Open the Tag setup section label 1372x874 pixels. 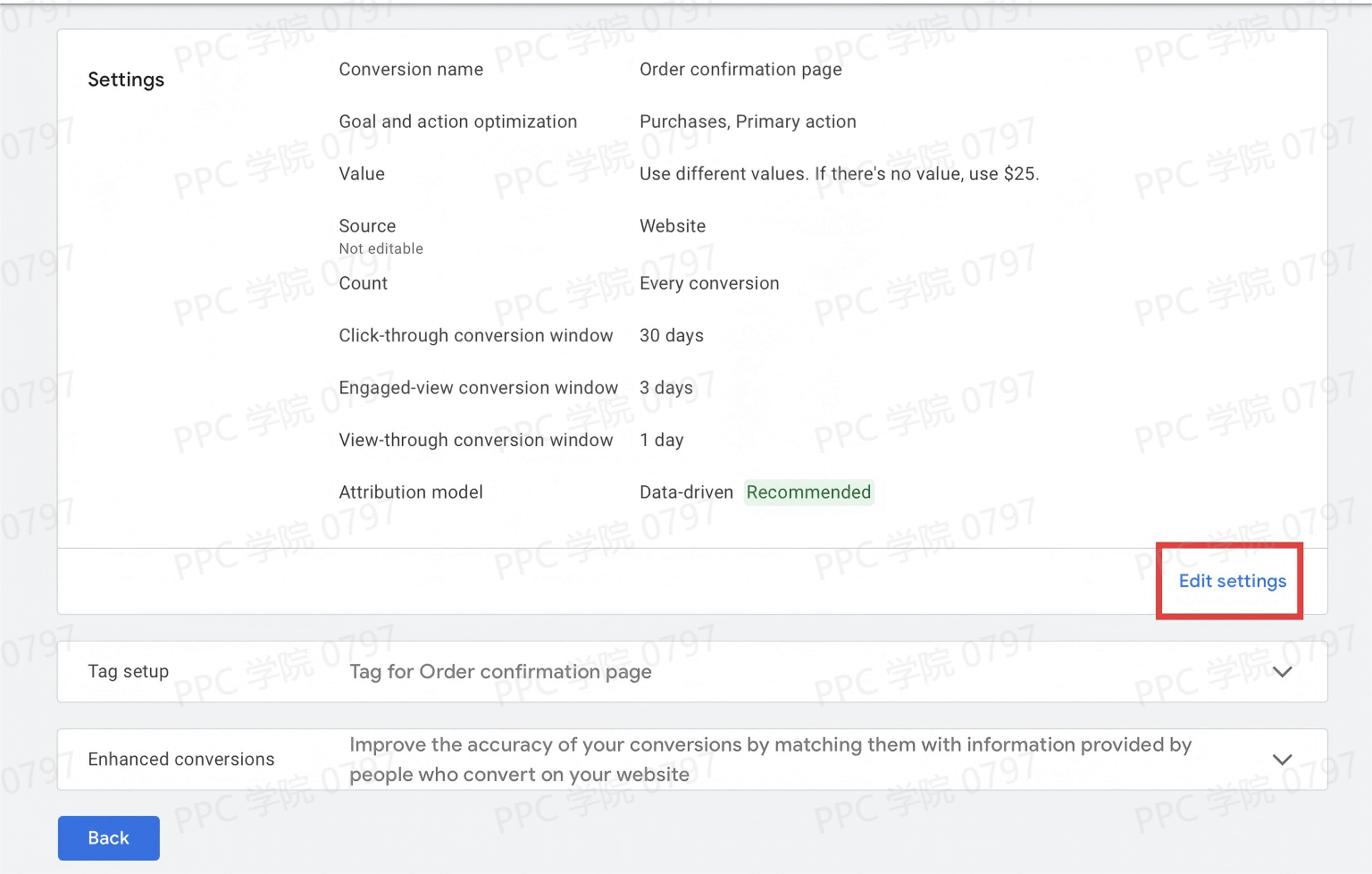pos(128,671)
